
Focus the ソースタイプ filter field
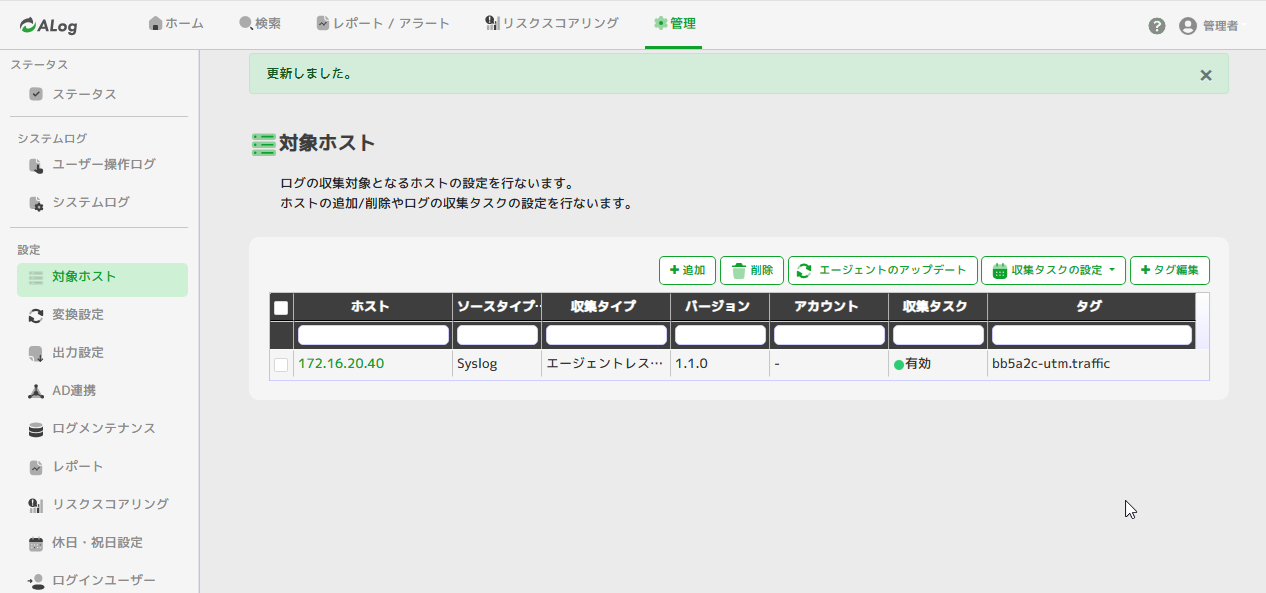(x=497, y=335)
